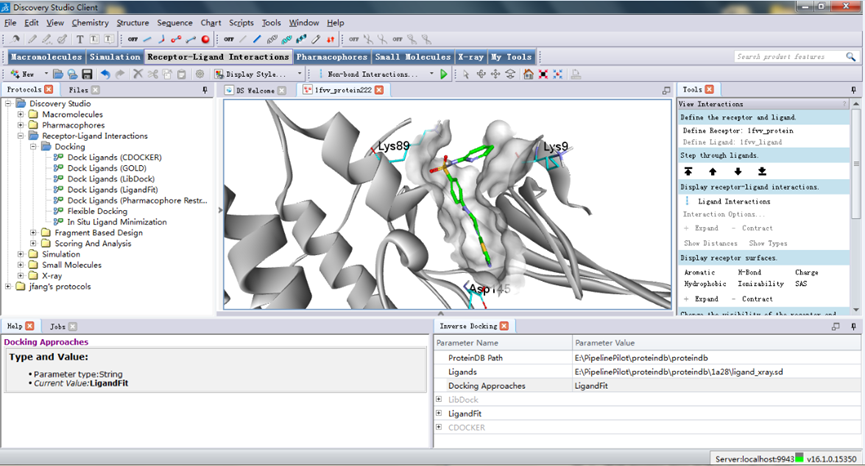Select Flexible Docking protocol
The width and height of the screenshot is (865, 466).
[97, 211]
